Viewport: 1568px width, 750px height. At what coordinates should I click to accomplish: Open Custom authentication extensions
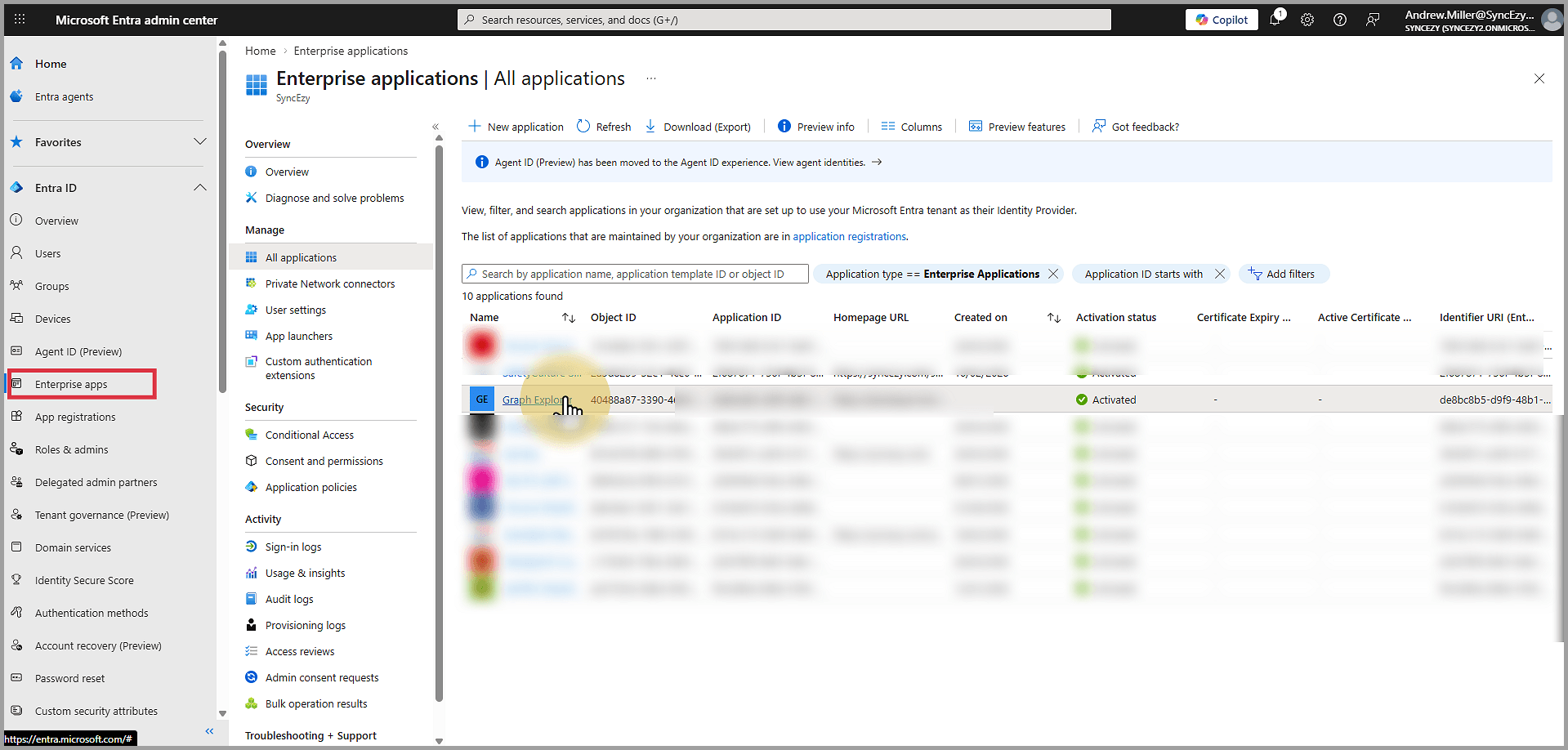[318, 368]
